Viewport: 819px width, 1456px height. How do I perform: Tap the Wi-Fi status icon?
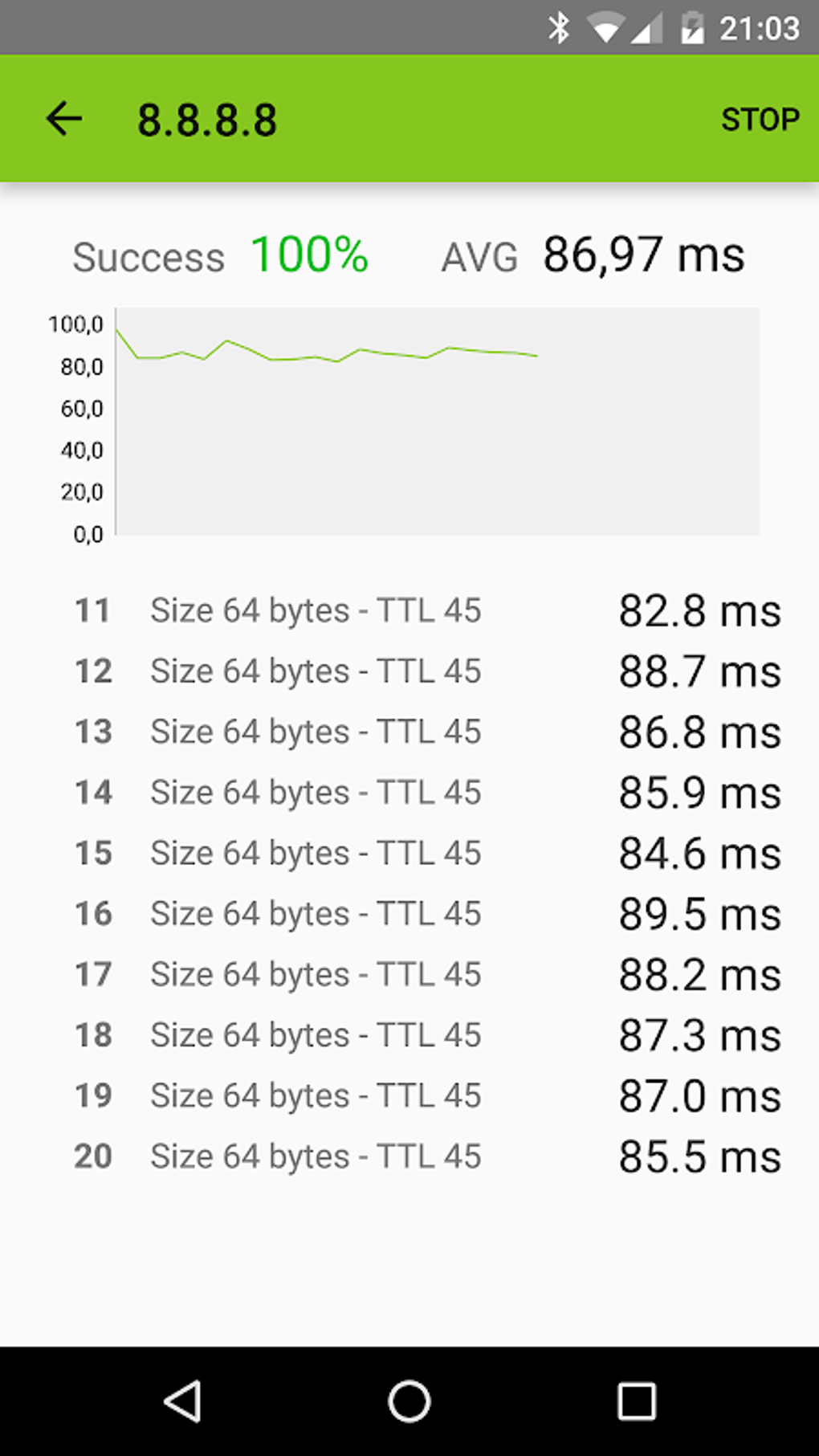click(605, 29)
